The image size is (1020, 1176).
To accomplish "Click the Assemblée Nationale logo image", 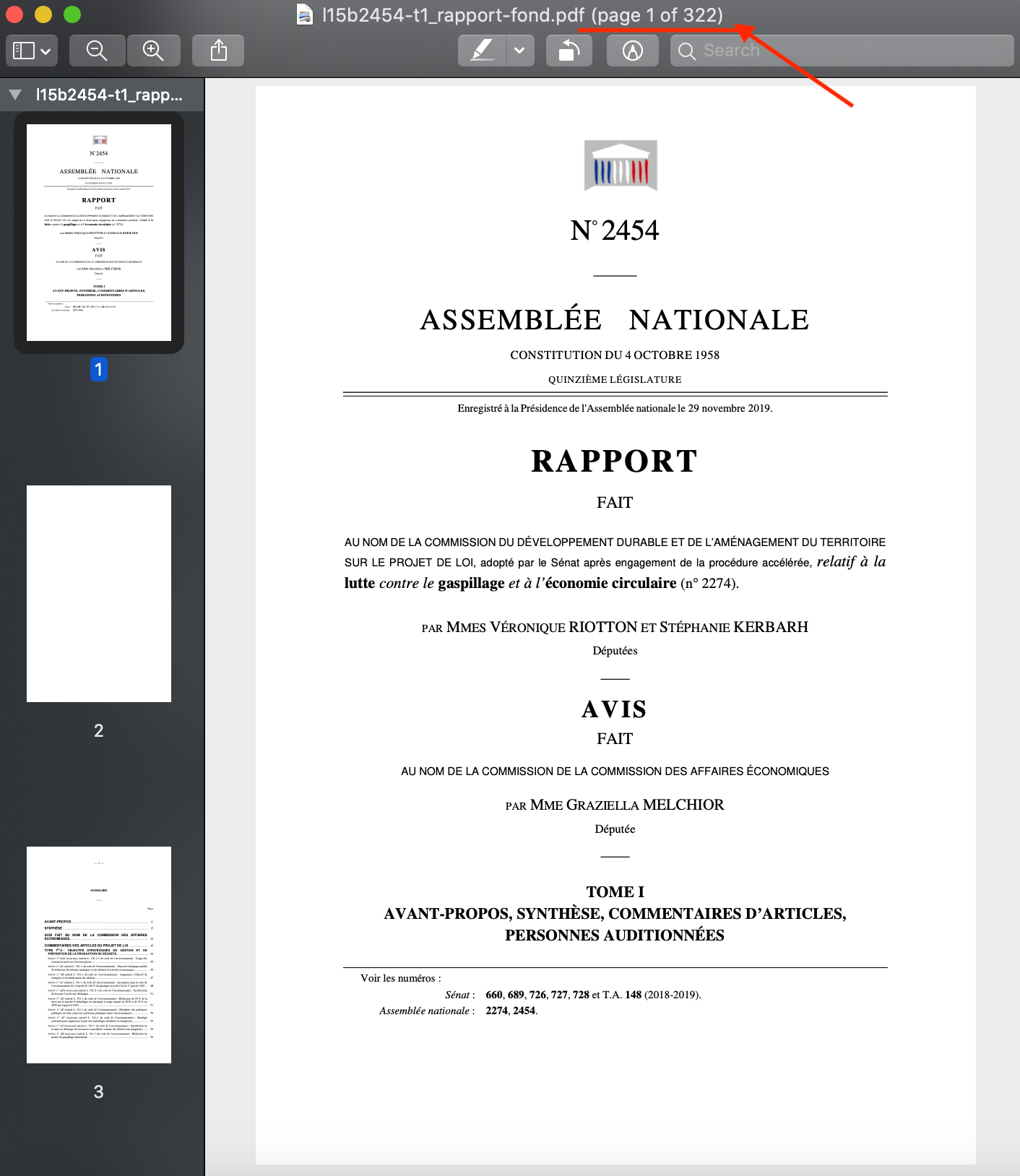I will click(621, 165).
